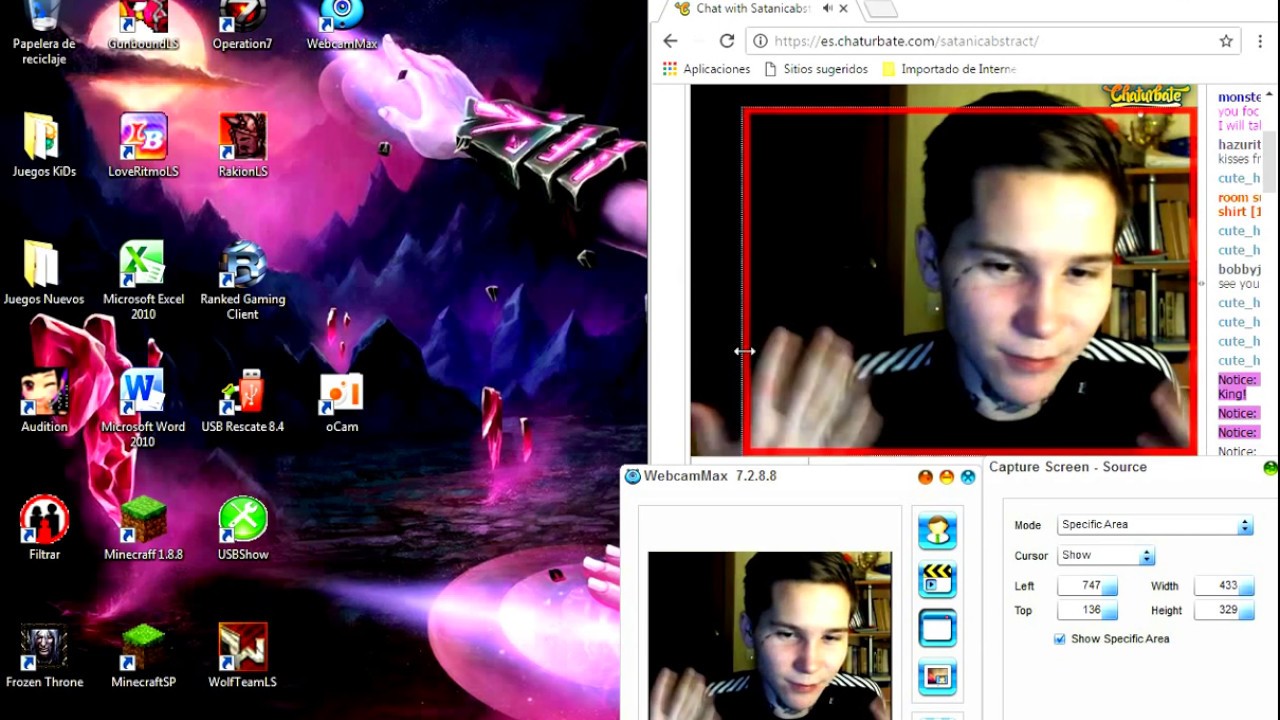1280x720 pixels.
Task: Click WebcamMax webcam source person icon
Action: (x=938, y=530)
